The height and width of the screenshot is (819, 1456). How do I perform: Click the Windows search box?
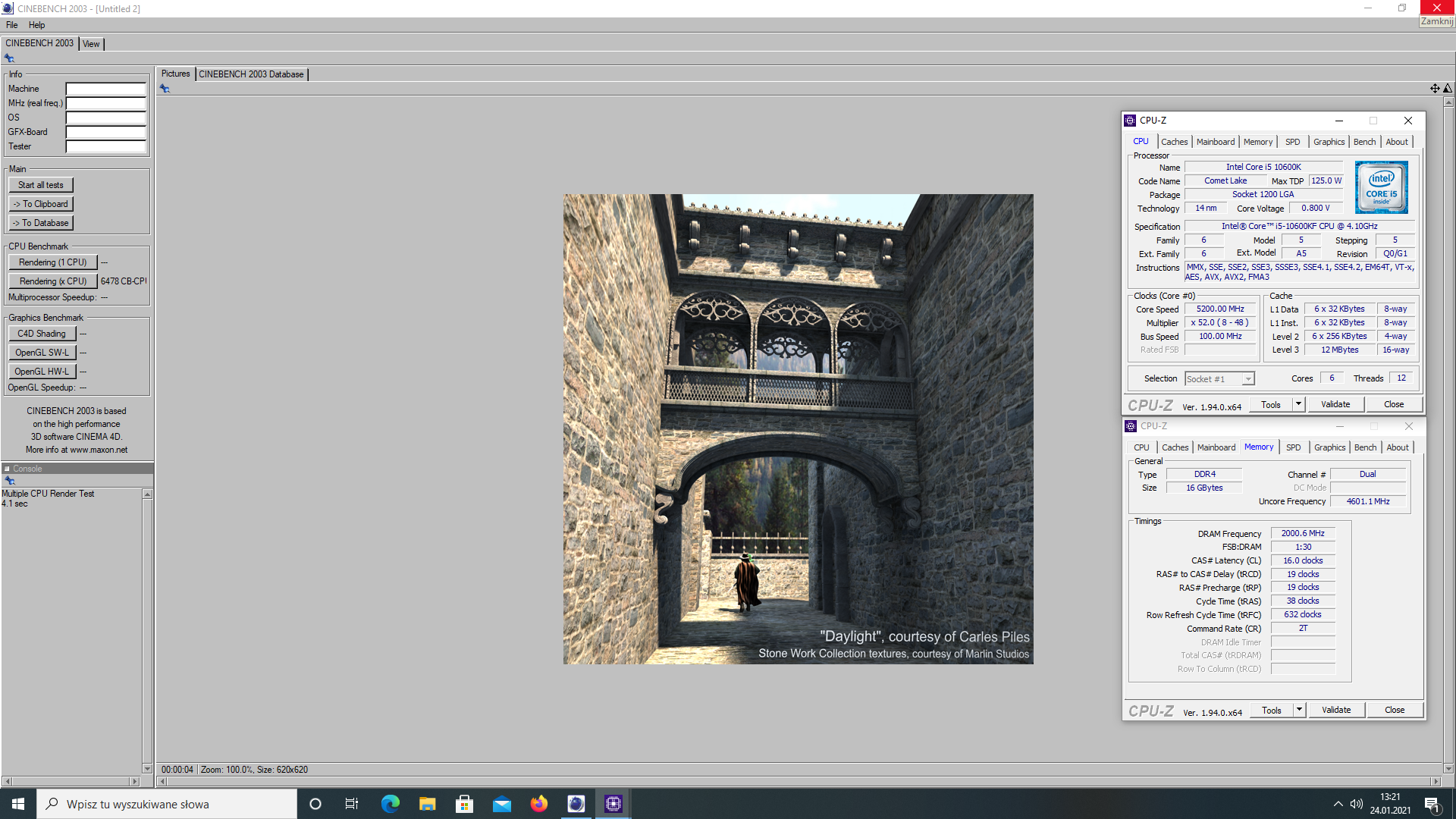pos(167,804)
